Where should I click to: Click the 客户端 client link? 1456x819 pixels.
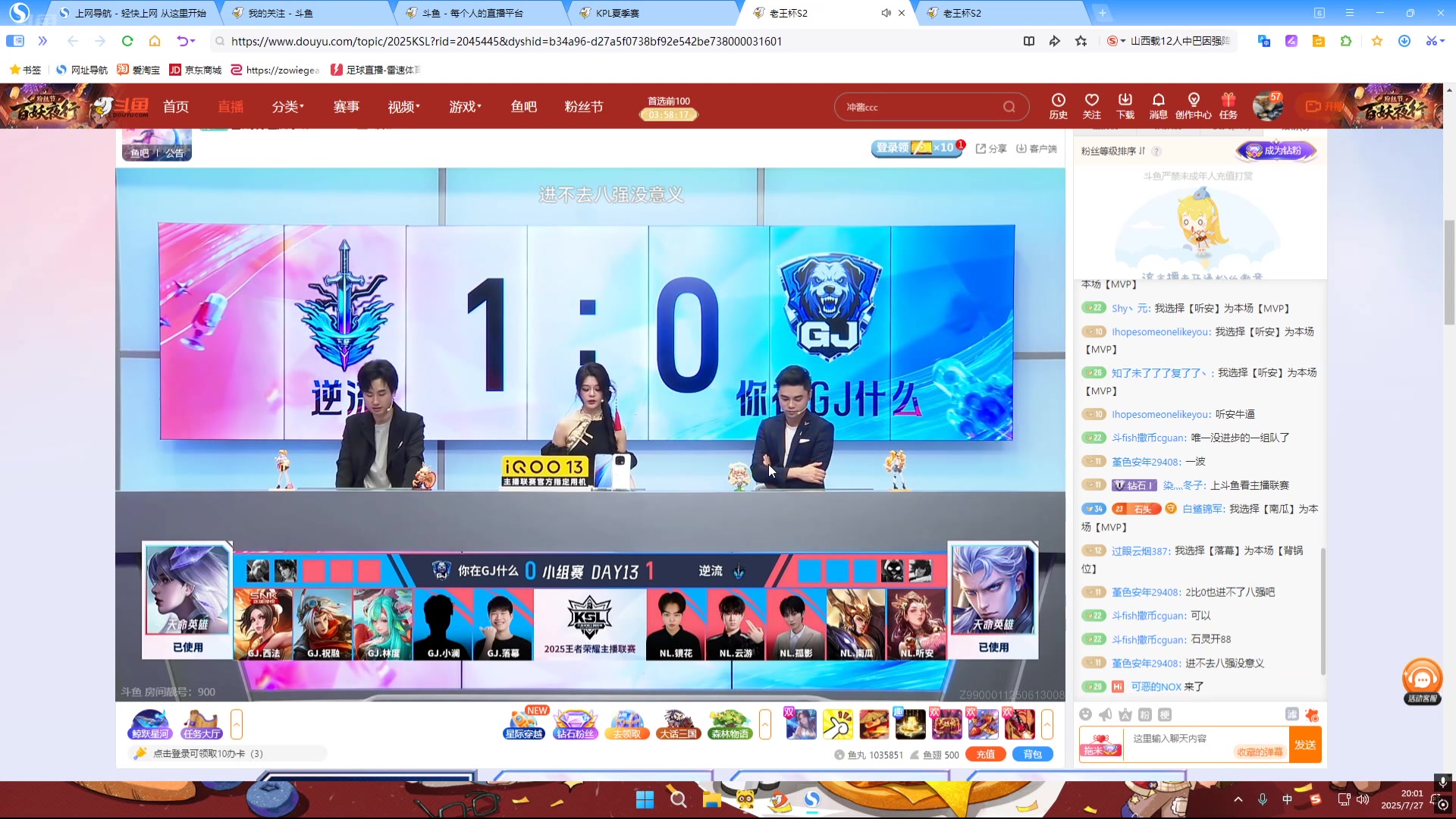pyautogui.click(x=1037, y=149)
